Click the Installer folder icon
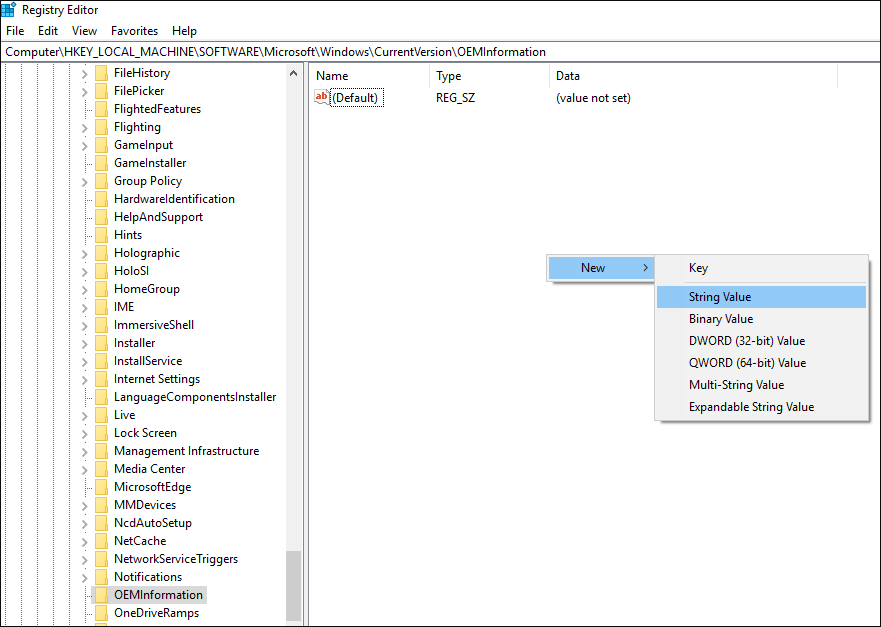 (102, 343)
